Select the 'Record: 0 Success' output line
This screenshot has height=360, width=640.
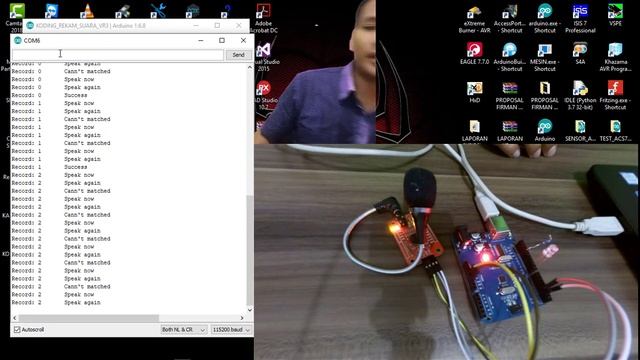click(49, 95)
